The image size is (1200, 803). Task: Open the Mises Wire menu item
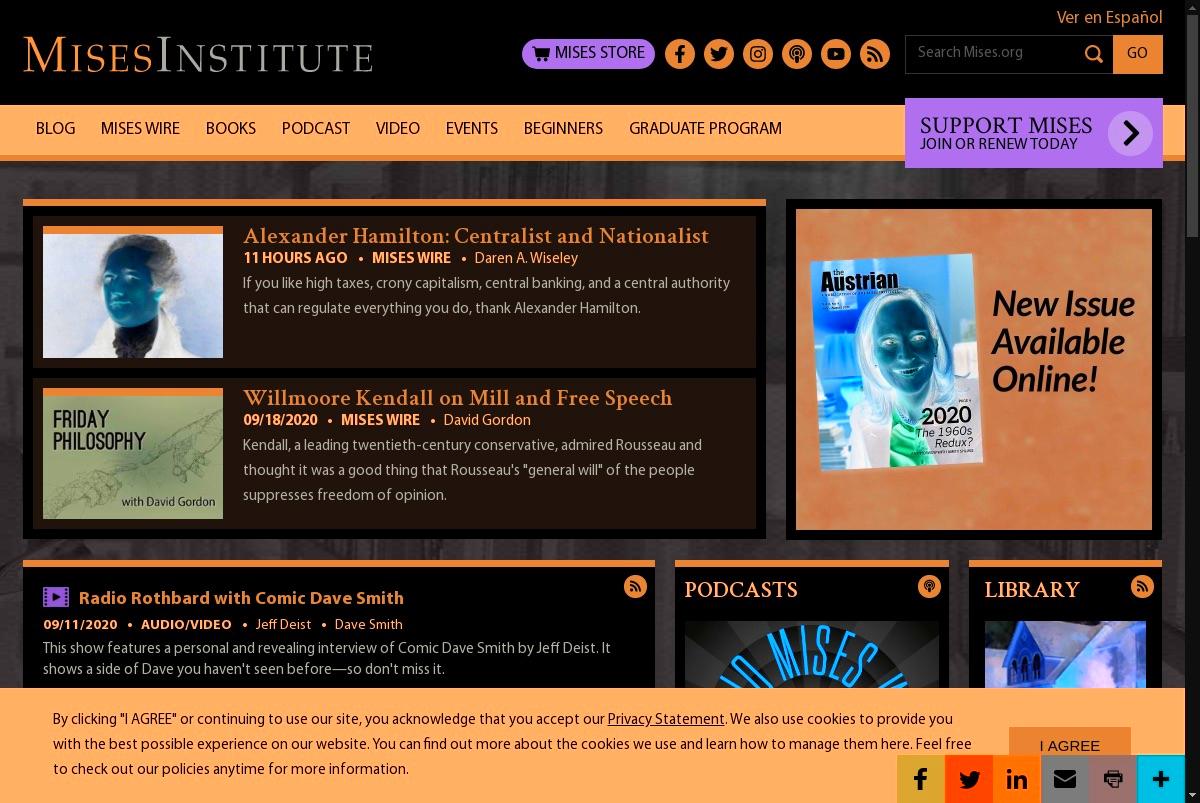pos(140,129)
